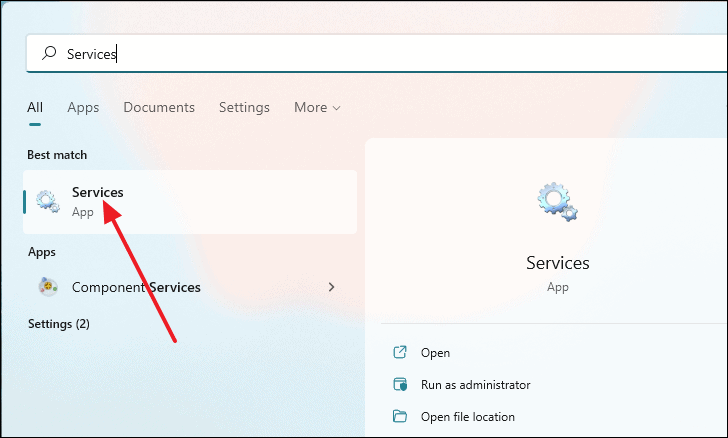The height and width of the screenshot is (438, 728).
Task: Switch to the All tab
Action: 35,107
